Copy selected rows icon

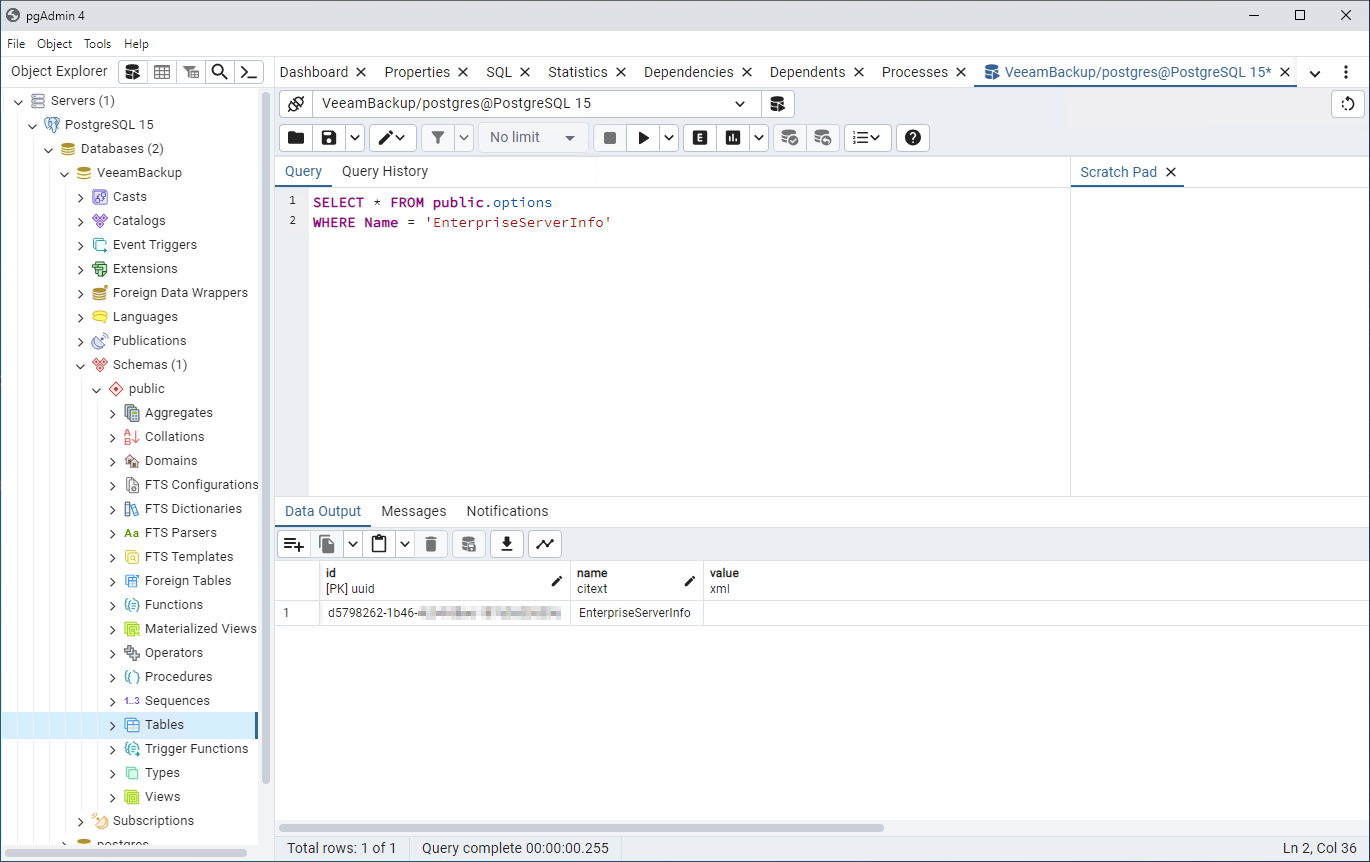coord(326,544)
